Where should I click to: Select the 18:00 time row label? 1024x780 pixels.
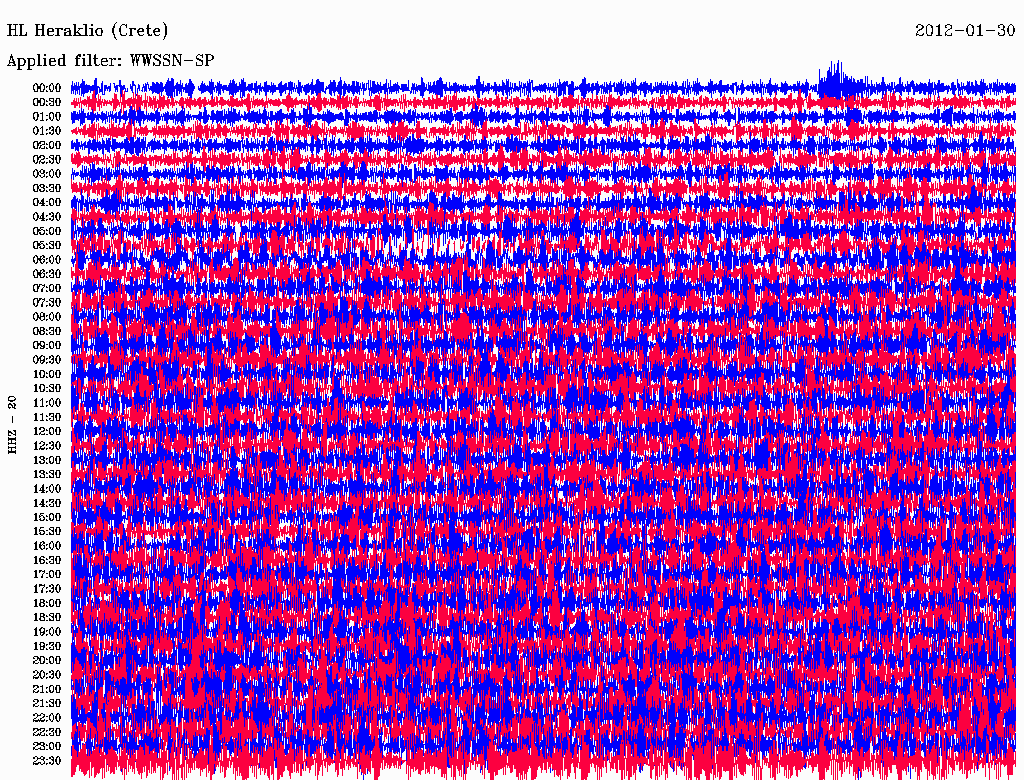[47, 603]
